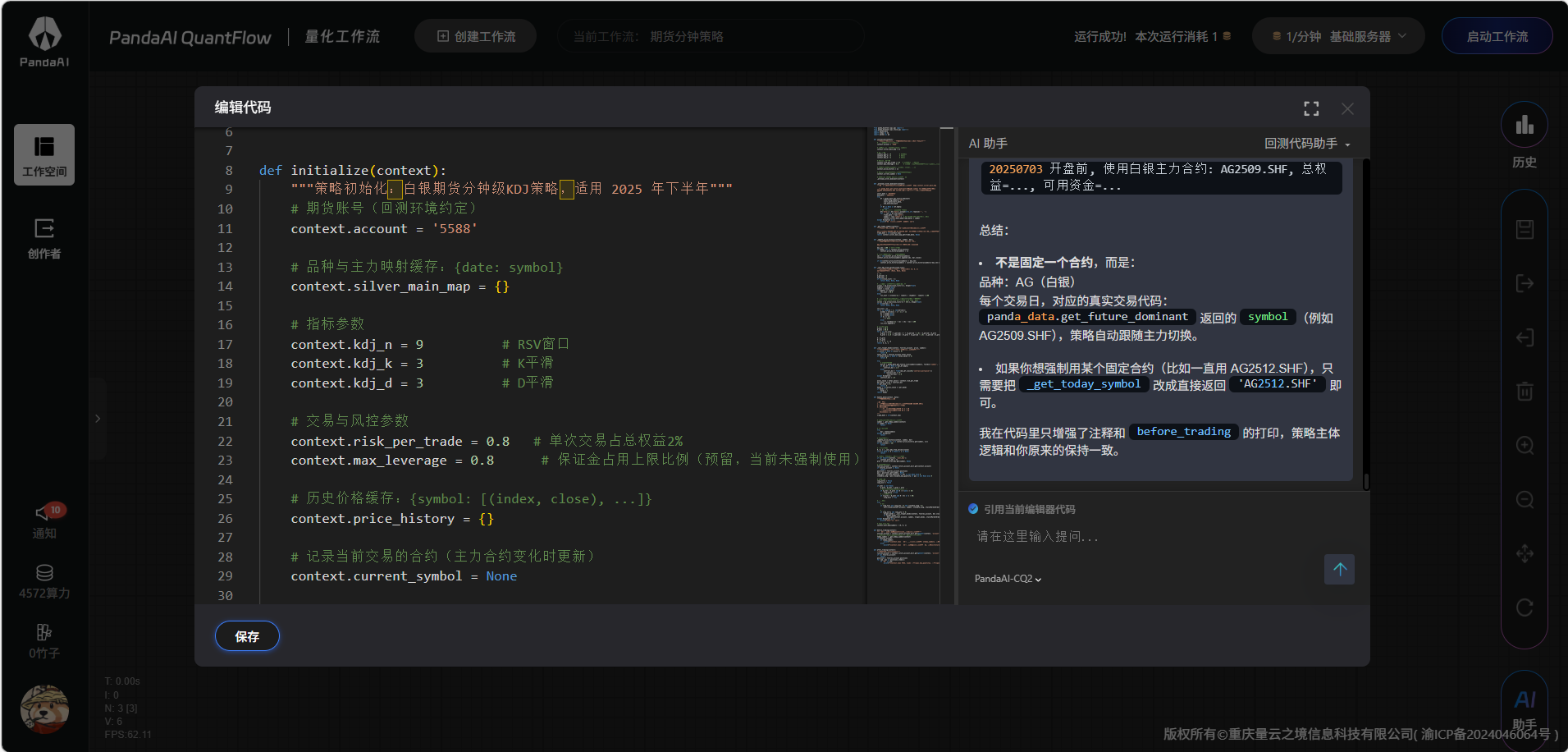The image size is (1568, 752).
Task: Open the 创作者 creator sidebar item
Action: [x=44, y=239]
